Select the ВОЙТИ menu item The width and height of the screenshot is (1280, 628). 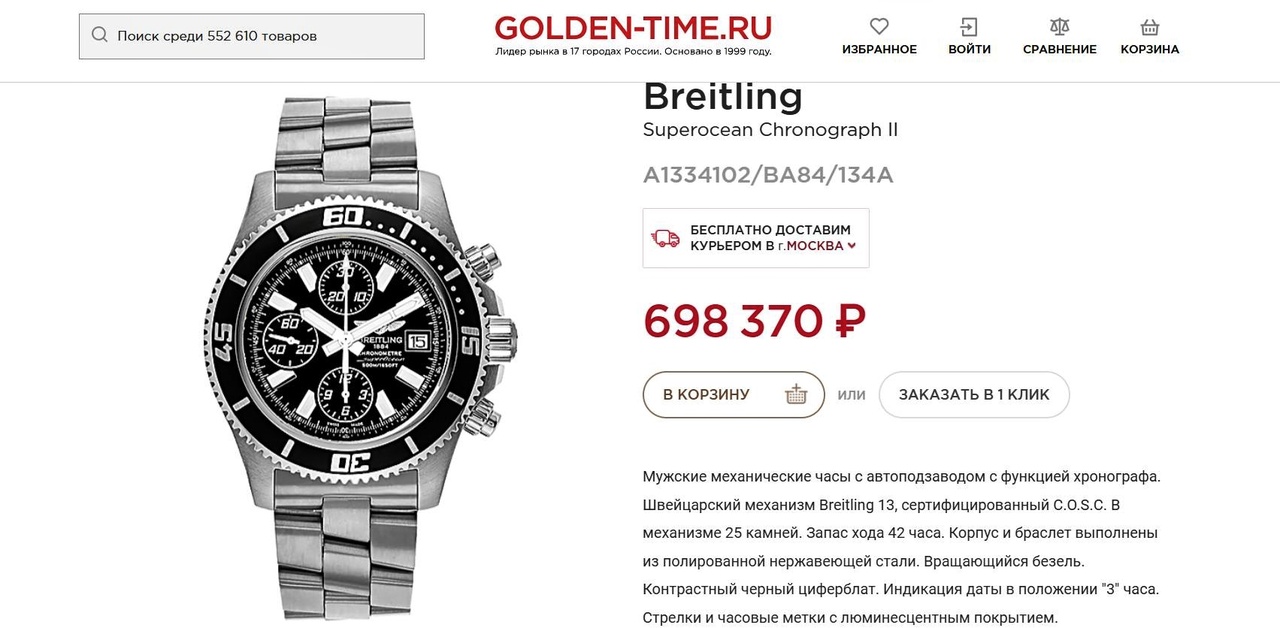click(x=969, y=49)
